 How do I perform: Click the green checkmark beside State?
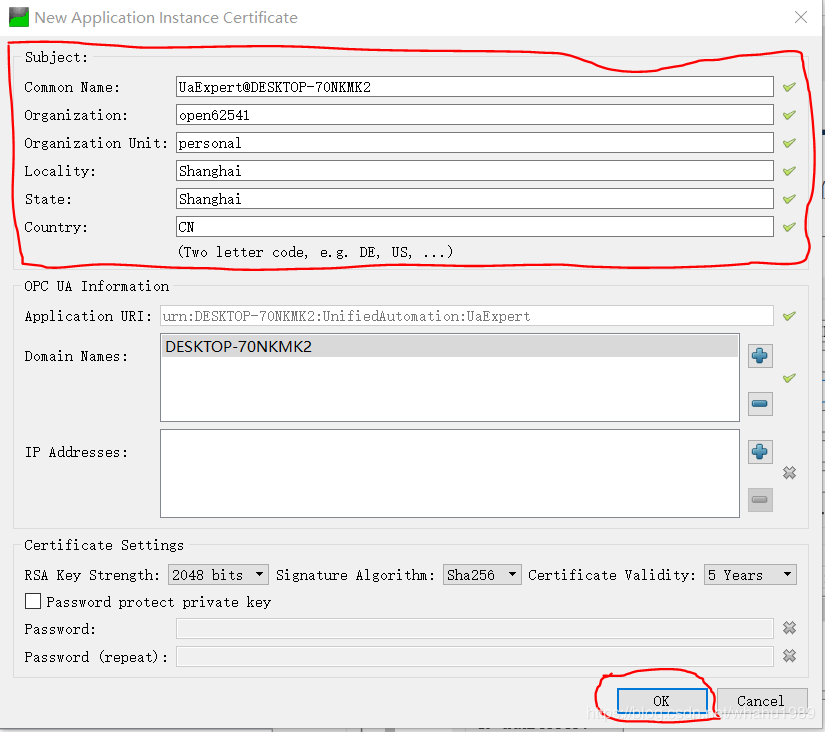(x=789, y=199)
